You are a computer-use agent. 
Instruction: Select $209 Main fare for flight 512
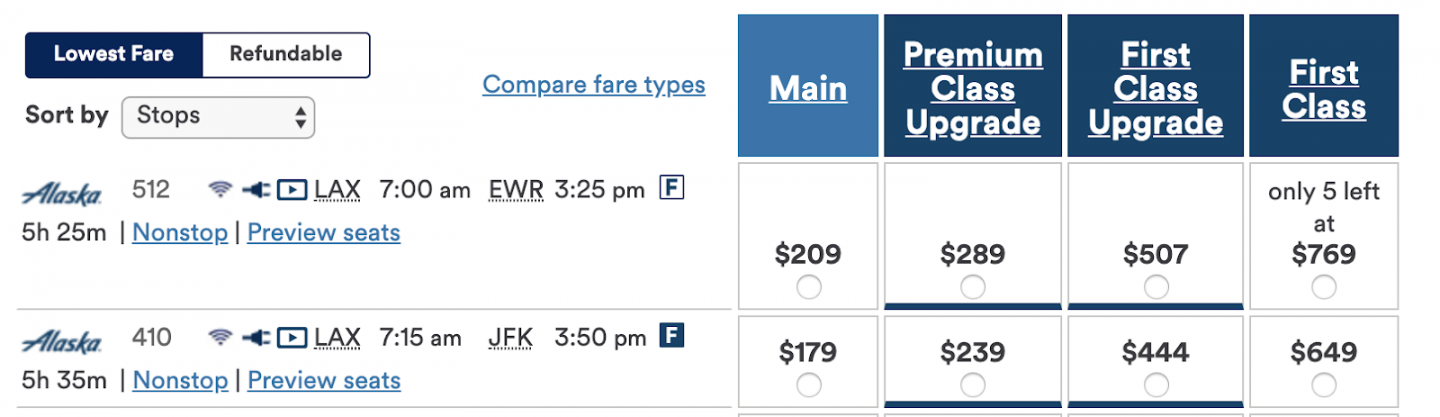point(809,288)
